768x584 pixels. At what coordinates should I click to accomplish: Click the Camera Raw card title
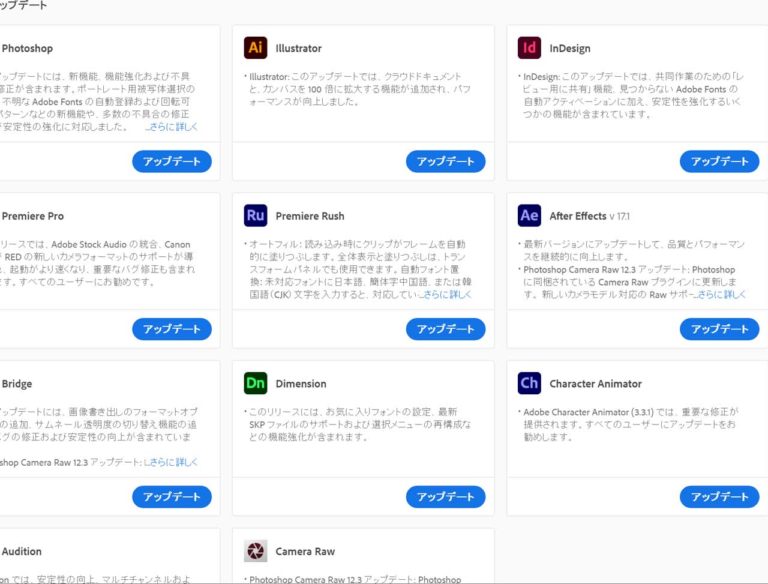pos(305,551)
